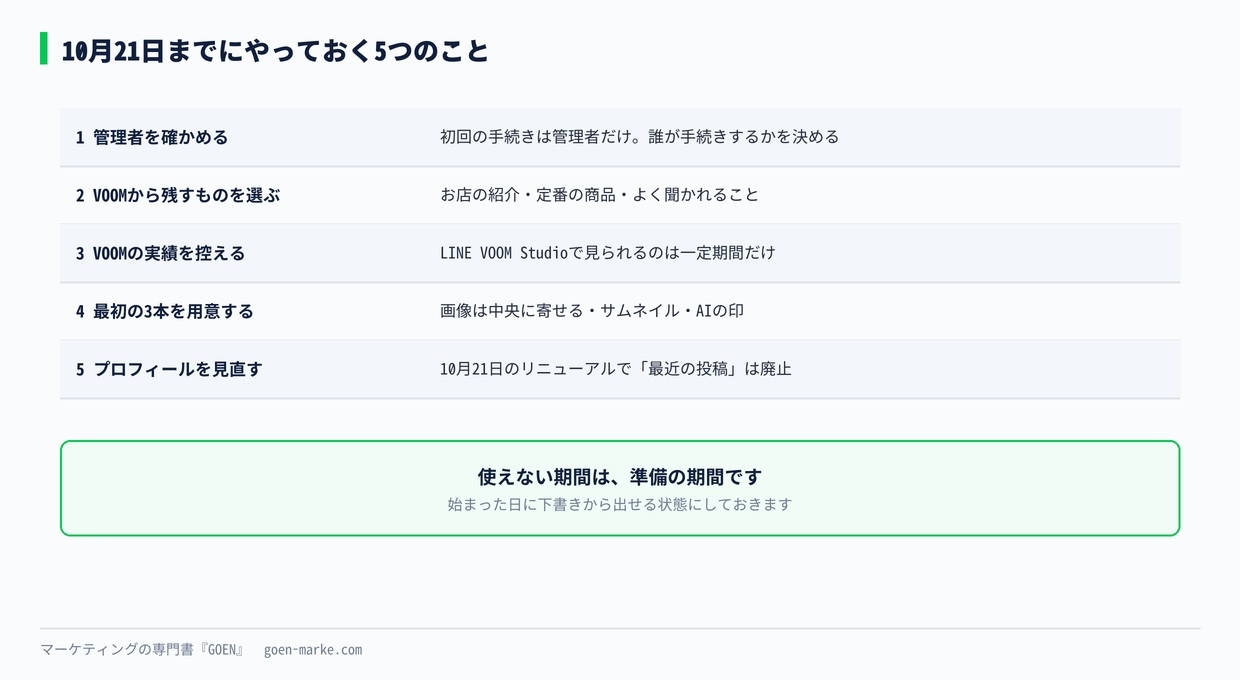Click the text '初回の手続きは管理者だけ。誰が手続きするかを決める'
This screenshot has height=680, width=1240.
pos(639,137)
